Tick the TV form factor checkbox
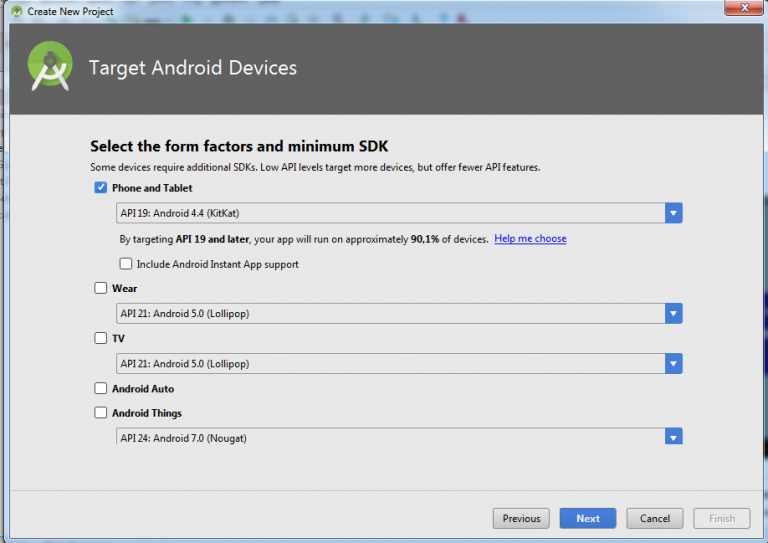 pos(100,338)
